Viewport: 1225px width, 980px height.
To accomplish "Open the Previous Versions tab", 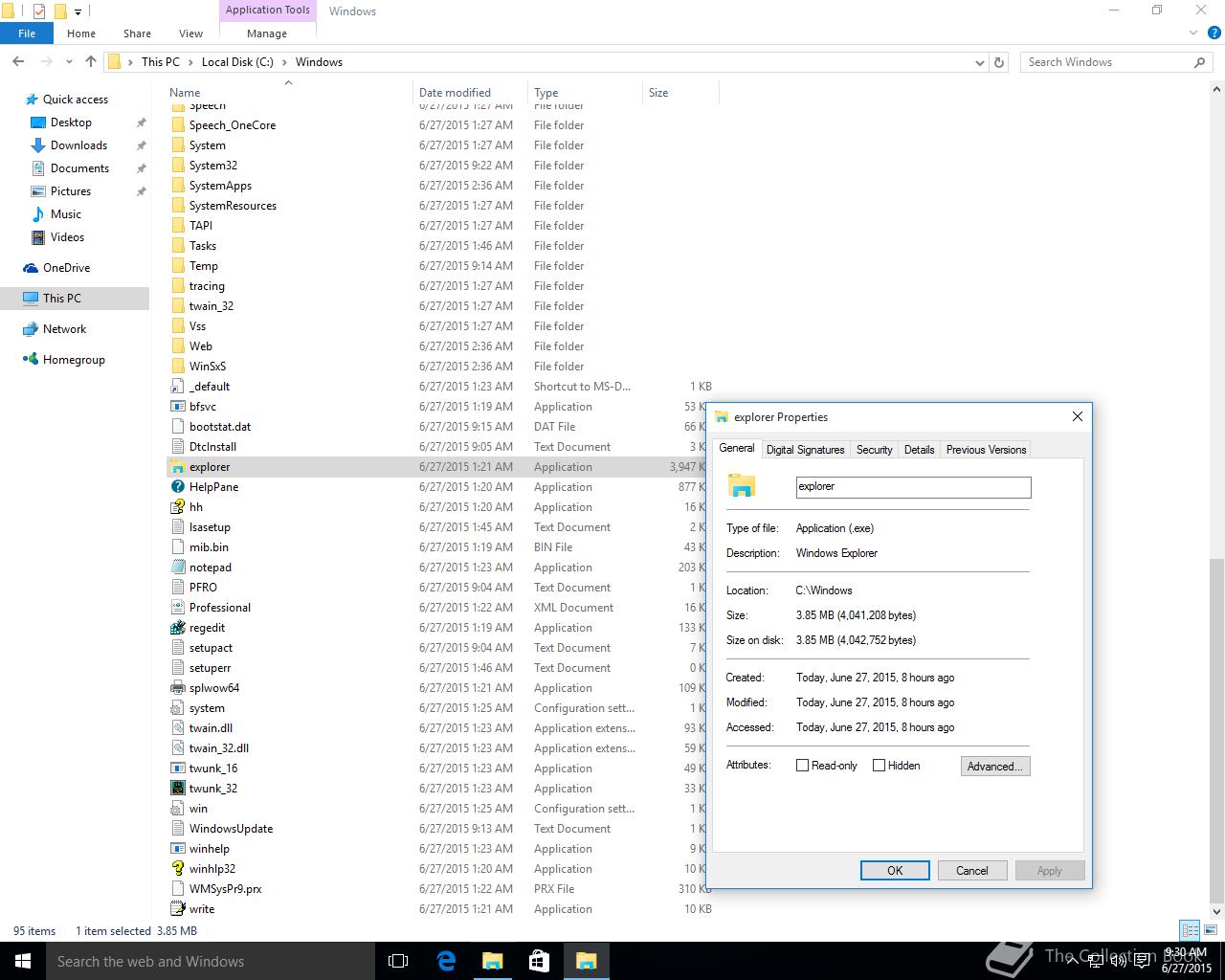I will [986, 450].
